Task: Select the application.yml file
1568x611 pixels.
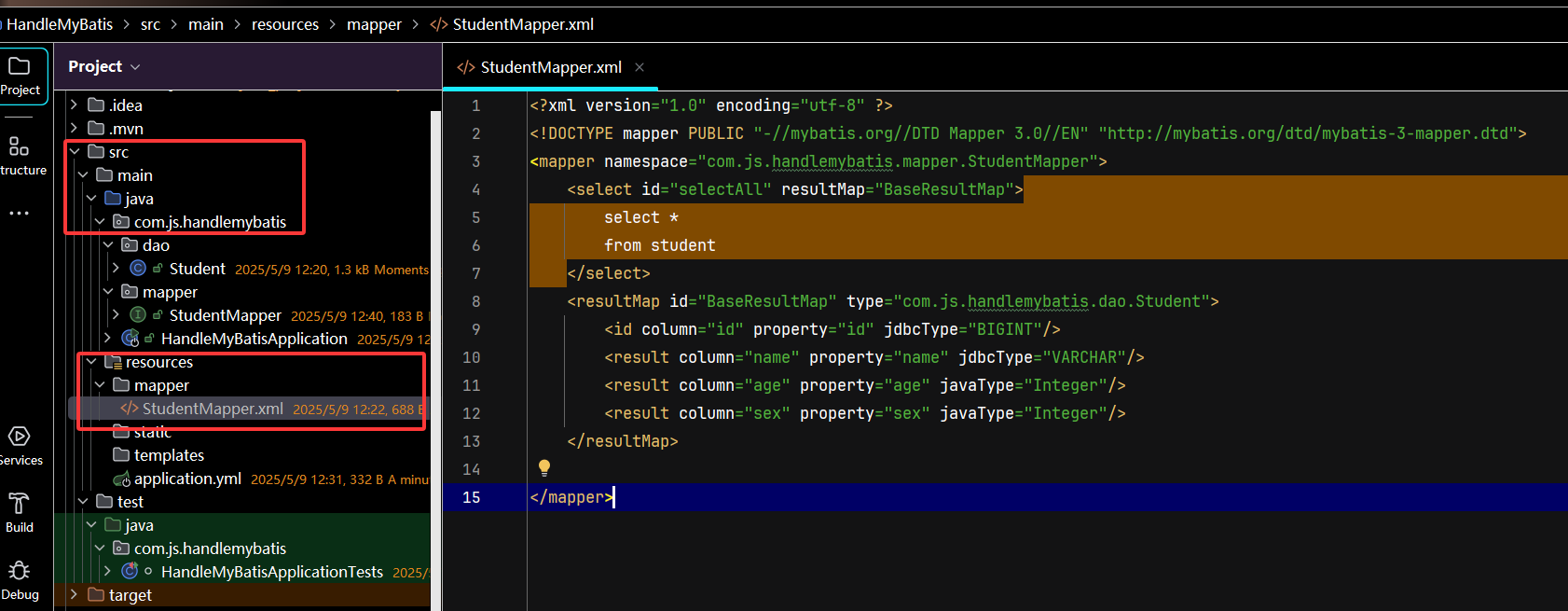Action: (x=187, y=479)
